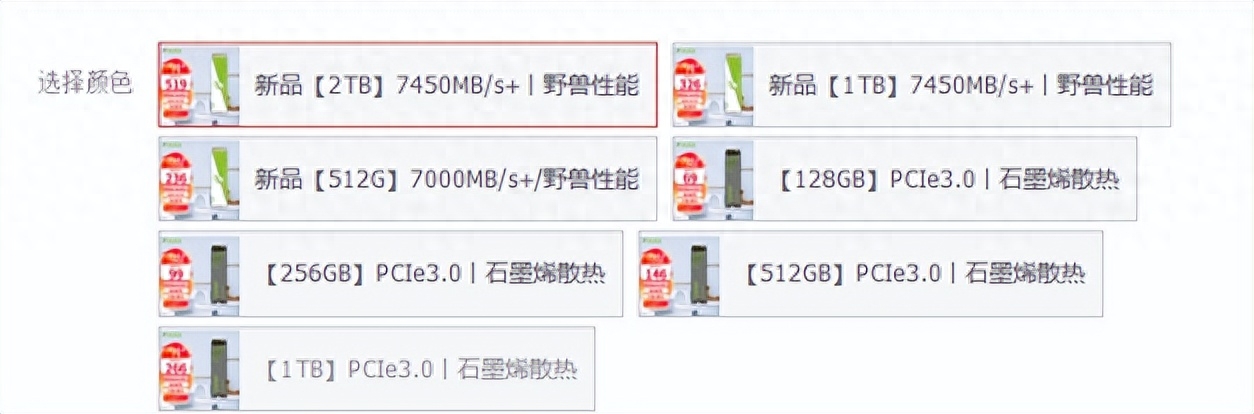Click the thumbnail of 新品 1TB 7450MB/s+ option
Screen dimensions: 1254x414
pos(714,85)
